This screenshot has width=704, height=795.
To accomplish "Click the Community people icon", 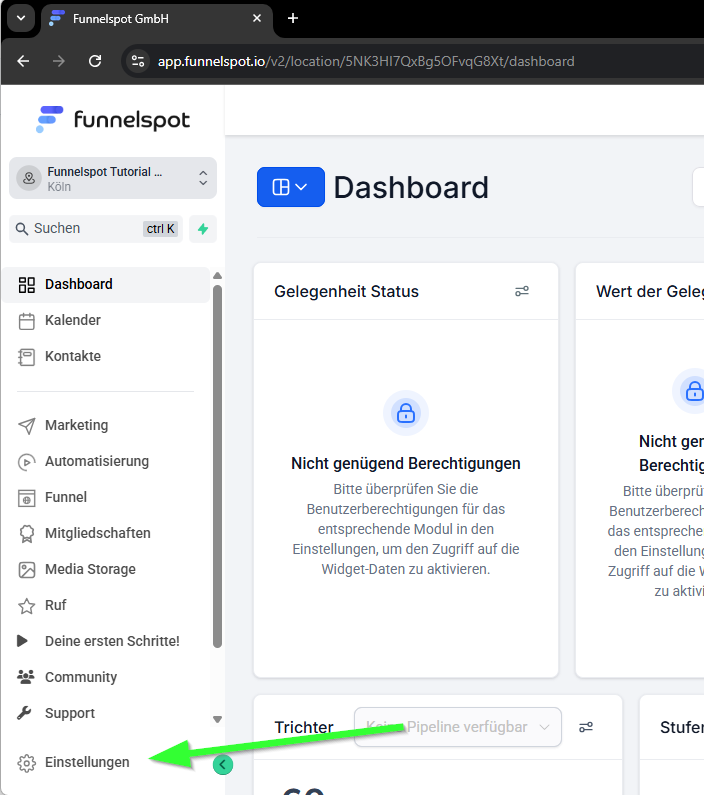I will pos(26,677).
